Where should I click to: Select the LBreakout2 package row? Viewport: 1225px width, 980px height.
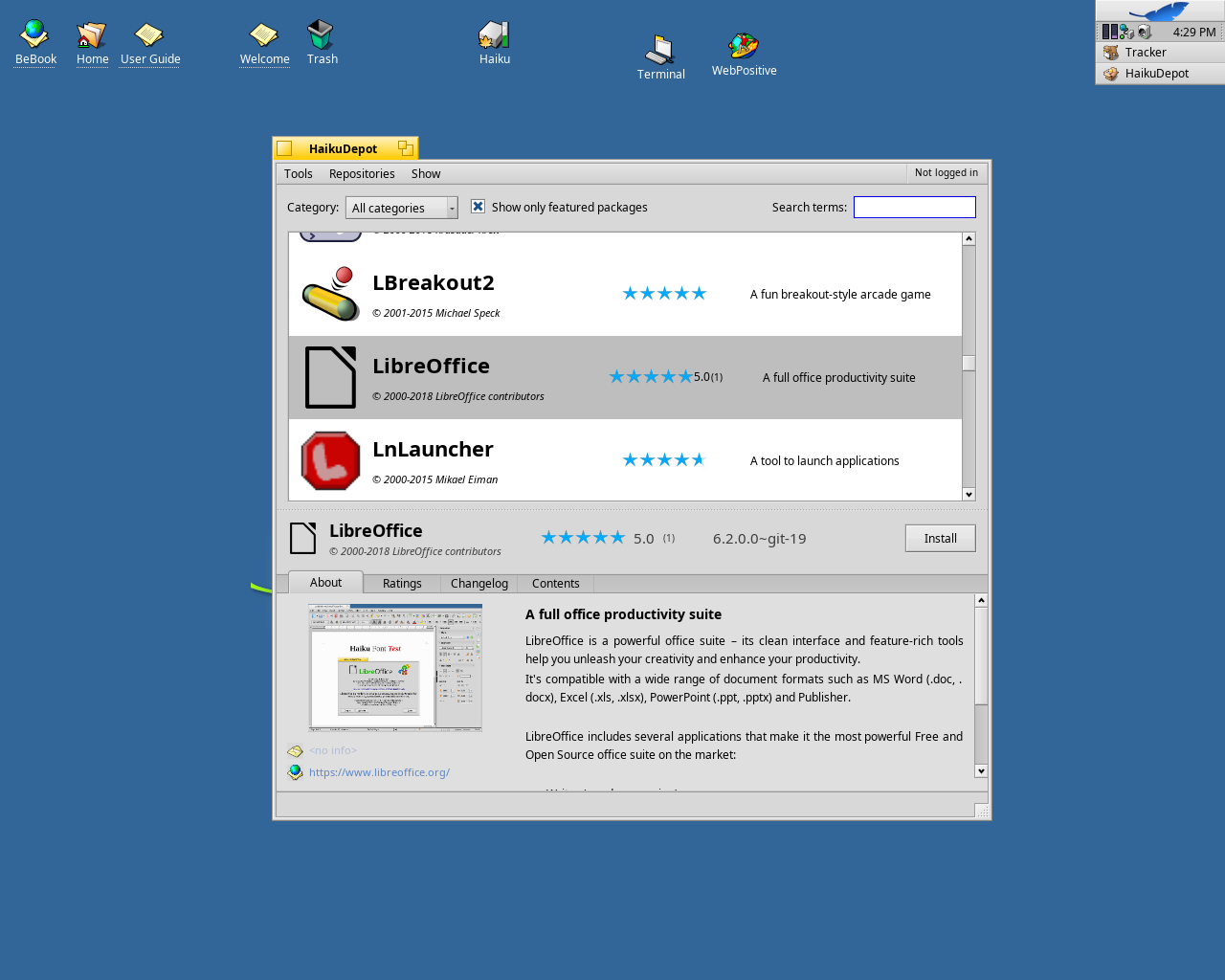[x=626, y=294]
